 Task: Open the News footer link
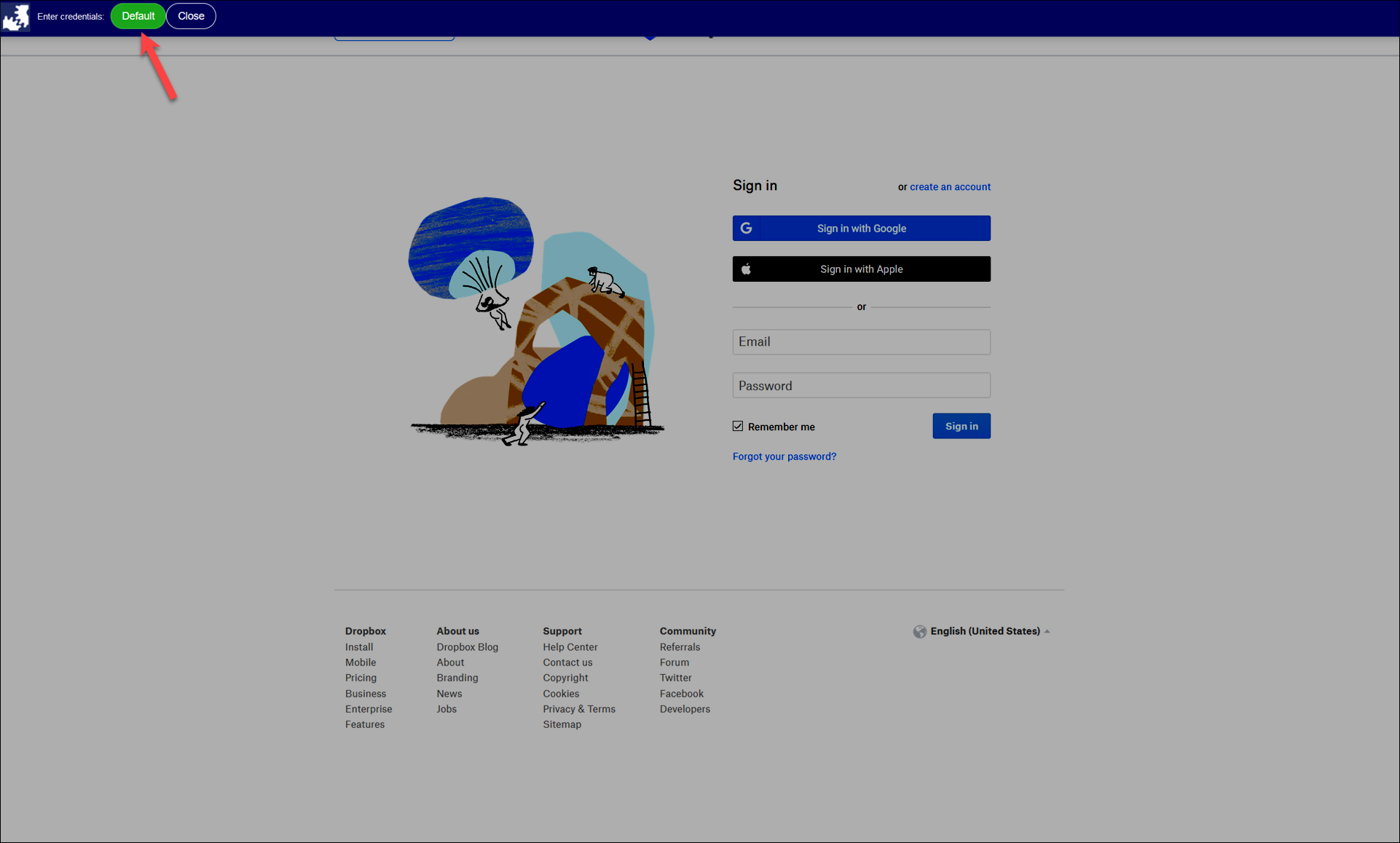click(x=449, y=694)
